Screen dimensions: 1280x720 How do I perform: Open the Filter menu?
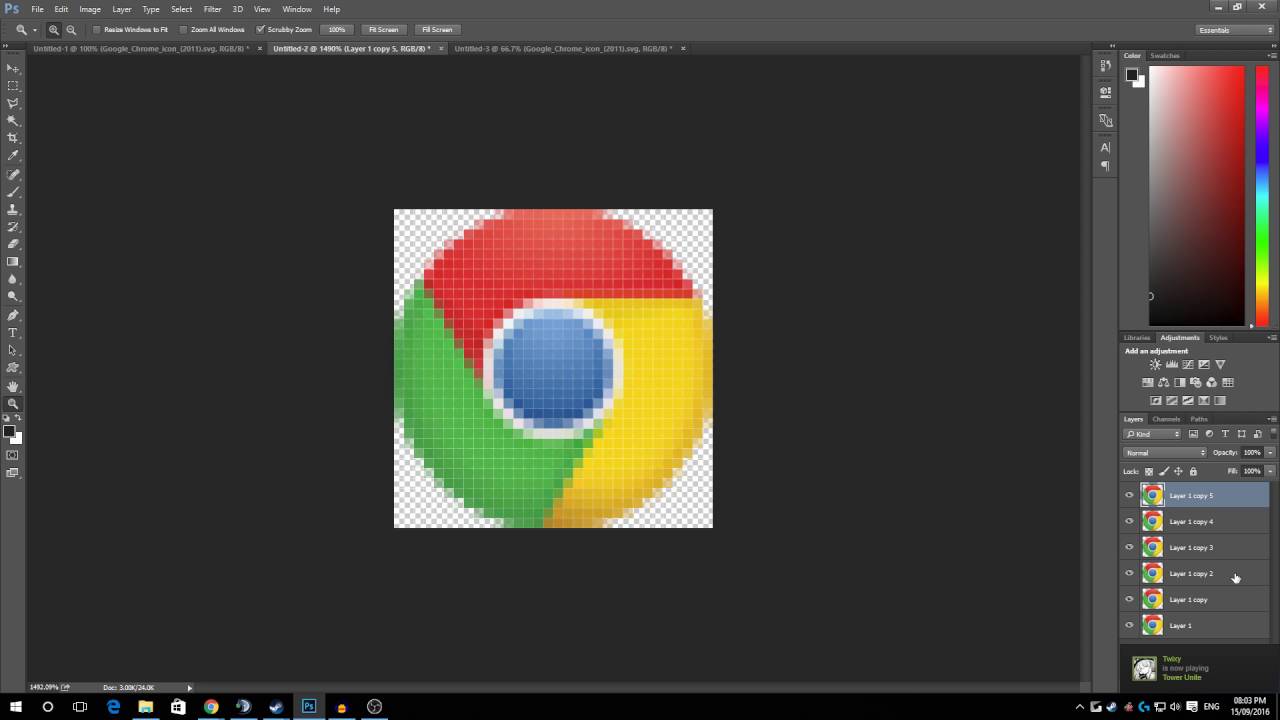(x=212, y=9)
